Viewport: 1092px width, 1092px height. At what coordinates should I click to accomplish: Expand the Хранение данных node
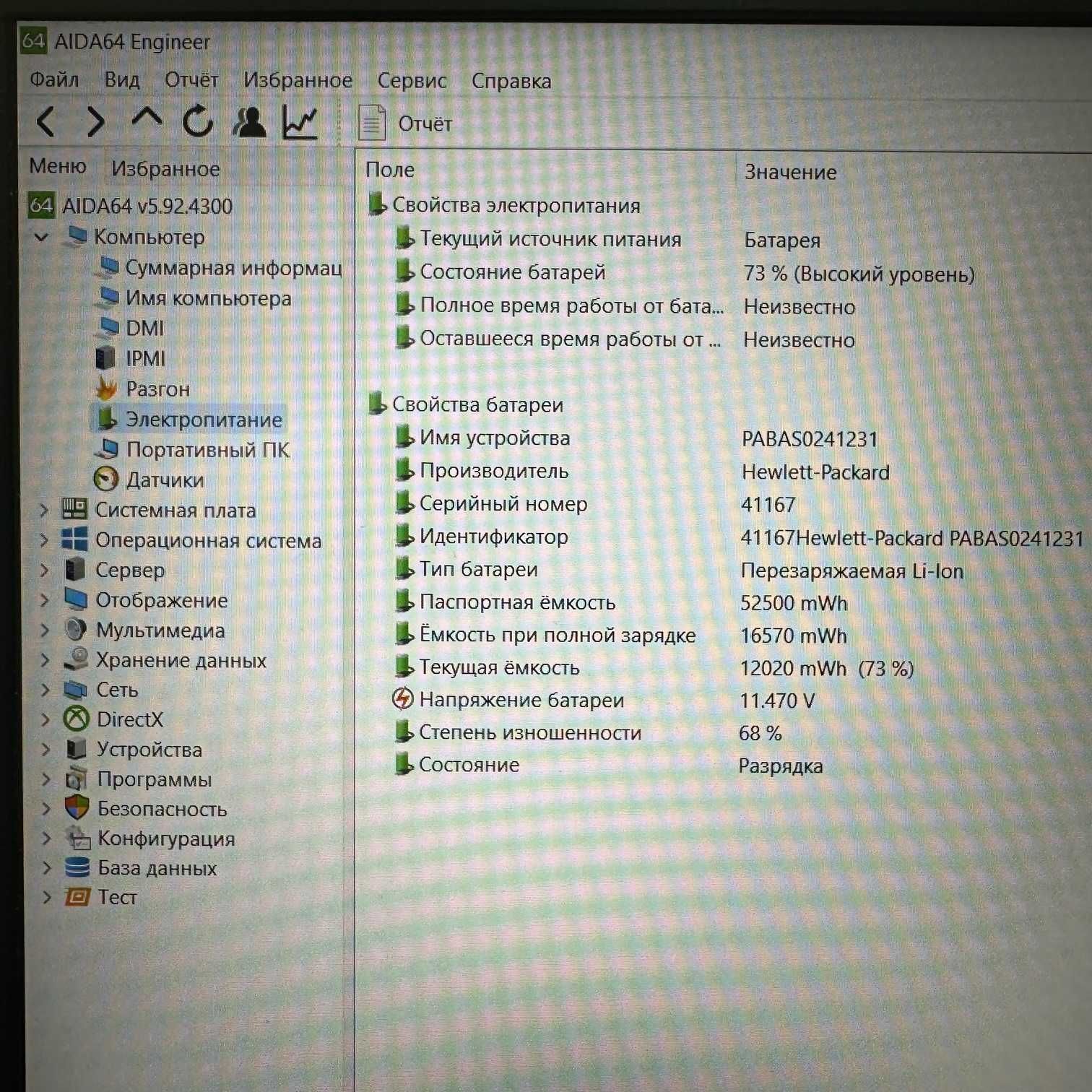tap(45, 659)
